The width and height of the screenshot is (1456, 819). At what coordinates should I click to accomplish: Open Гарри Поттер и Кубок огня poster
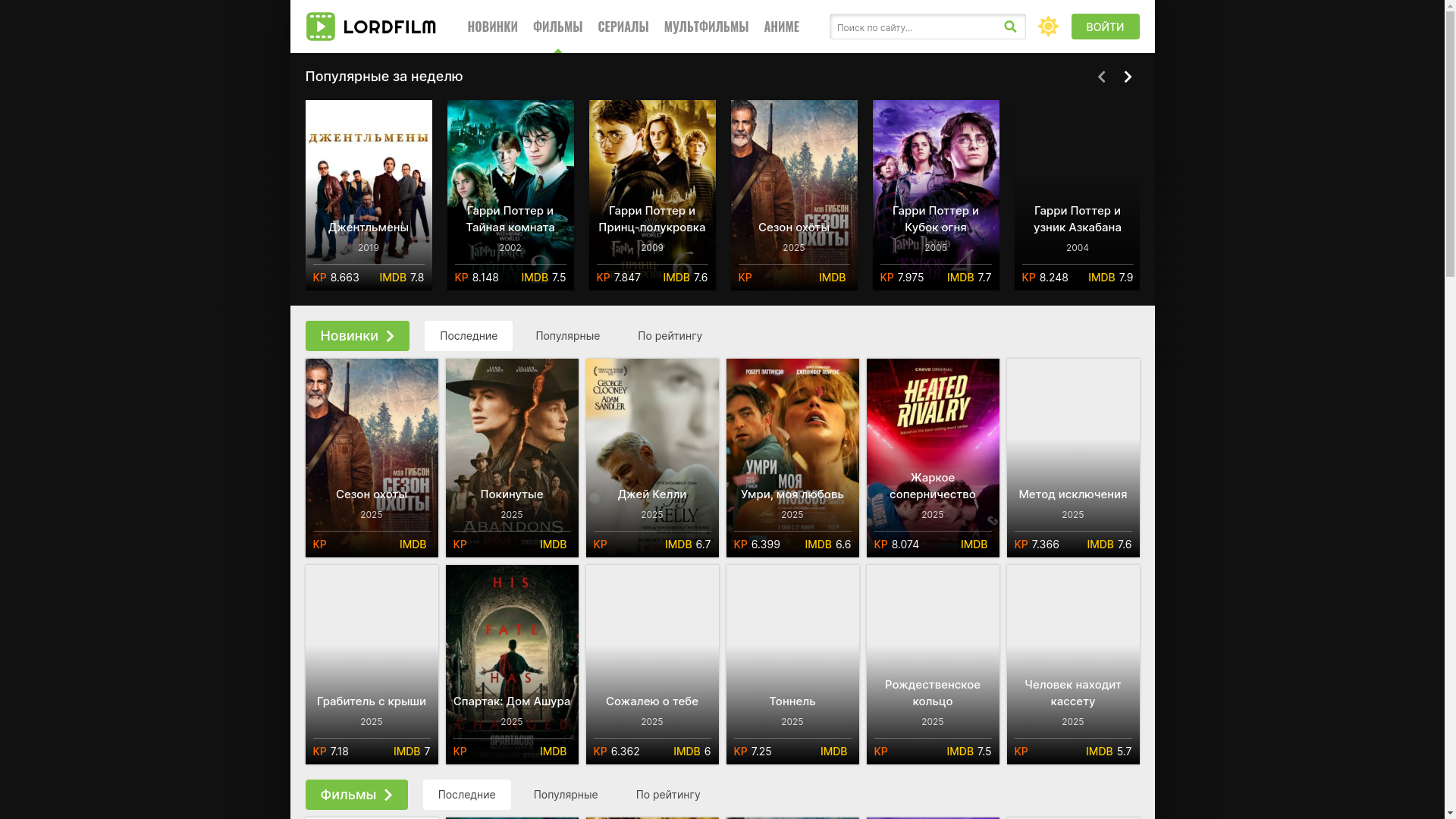[936, 195]
